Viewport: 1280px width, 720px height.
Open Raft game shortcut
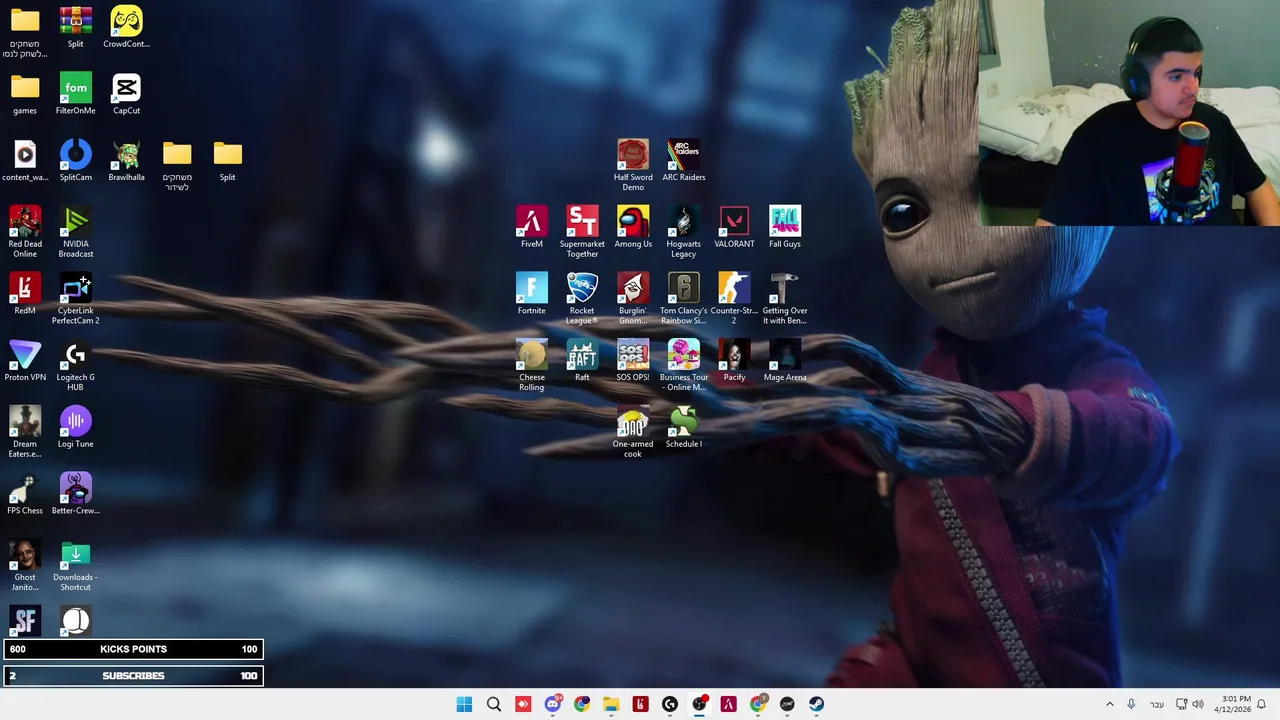(582, 361)
